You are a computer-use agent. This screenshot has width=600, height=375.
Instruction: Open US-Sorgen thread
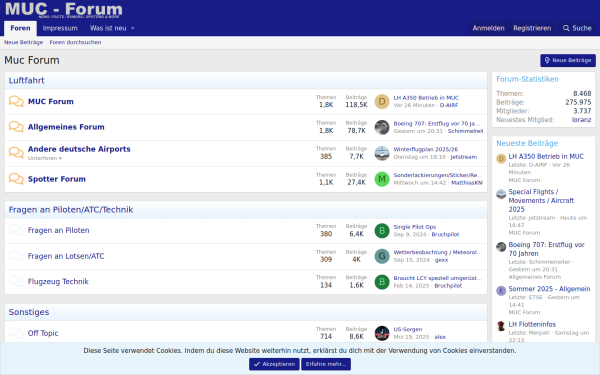[x=408, y=329]
